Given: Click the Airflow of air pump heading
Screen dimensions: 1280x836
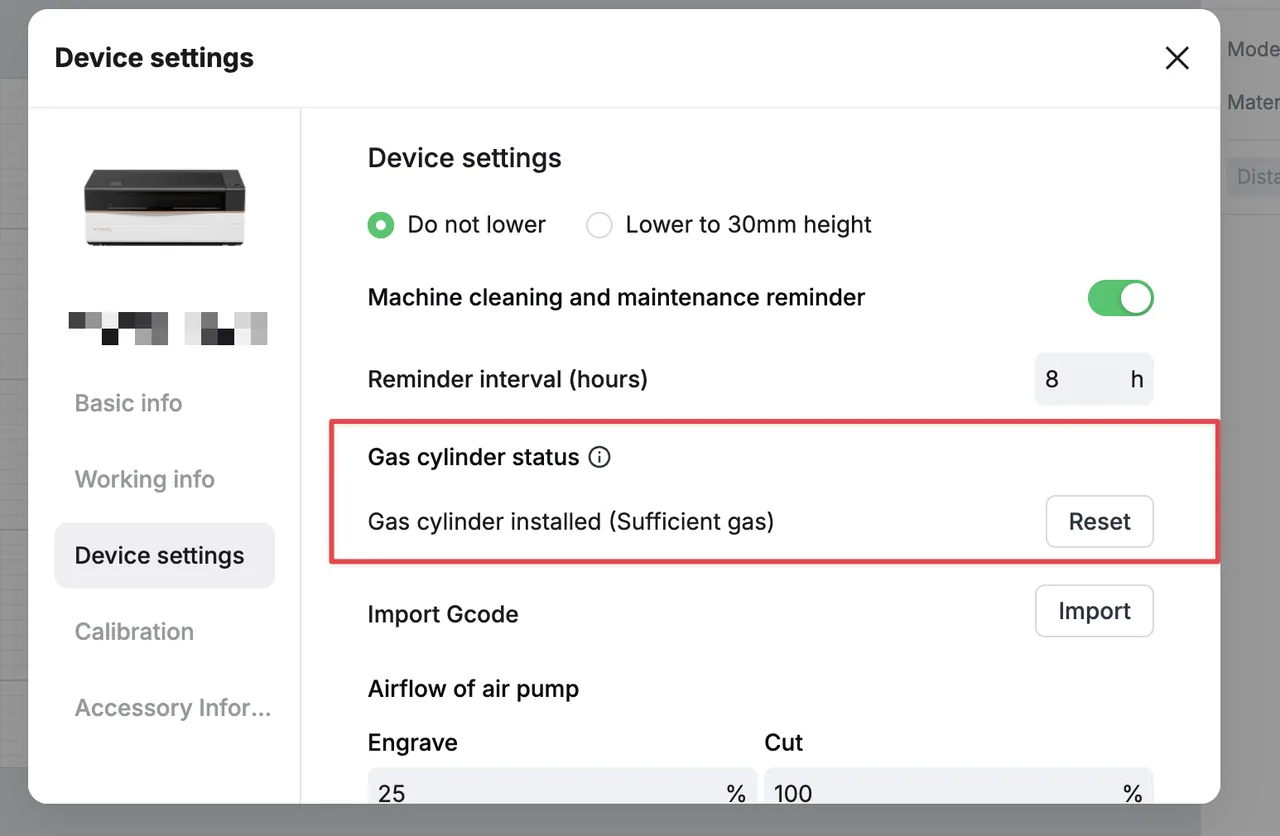Looking at the screenshot, I should tap(474, 689).
